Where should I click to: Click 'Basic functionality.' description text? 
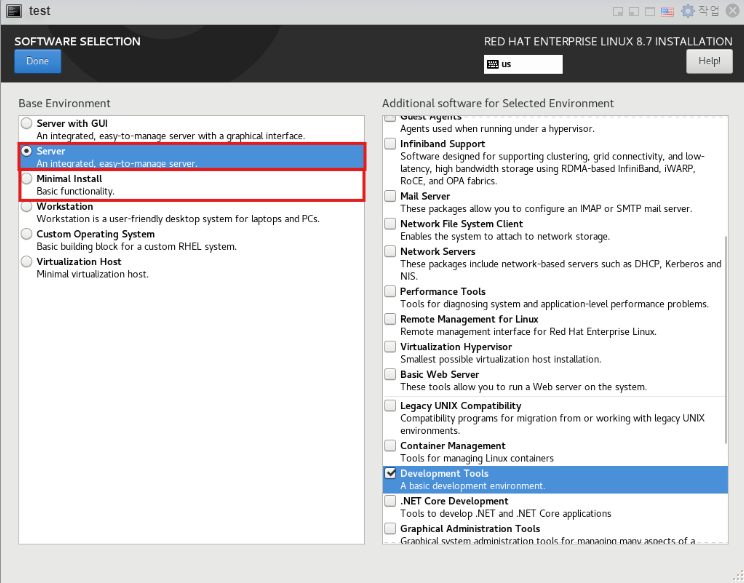(x=75, y=192)
